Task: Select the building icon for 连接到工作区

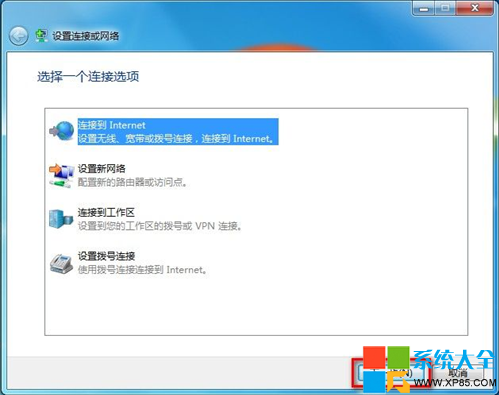Action: 61,219
